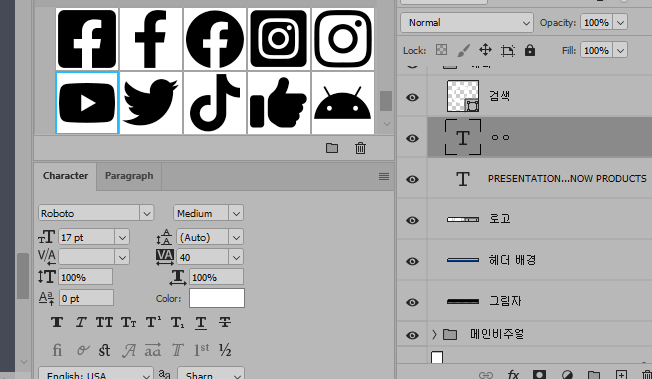Open the Normal blend mode dropdown

[467, 23]
